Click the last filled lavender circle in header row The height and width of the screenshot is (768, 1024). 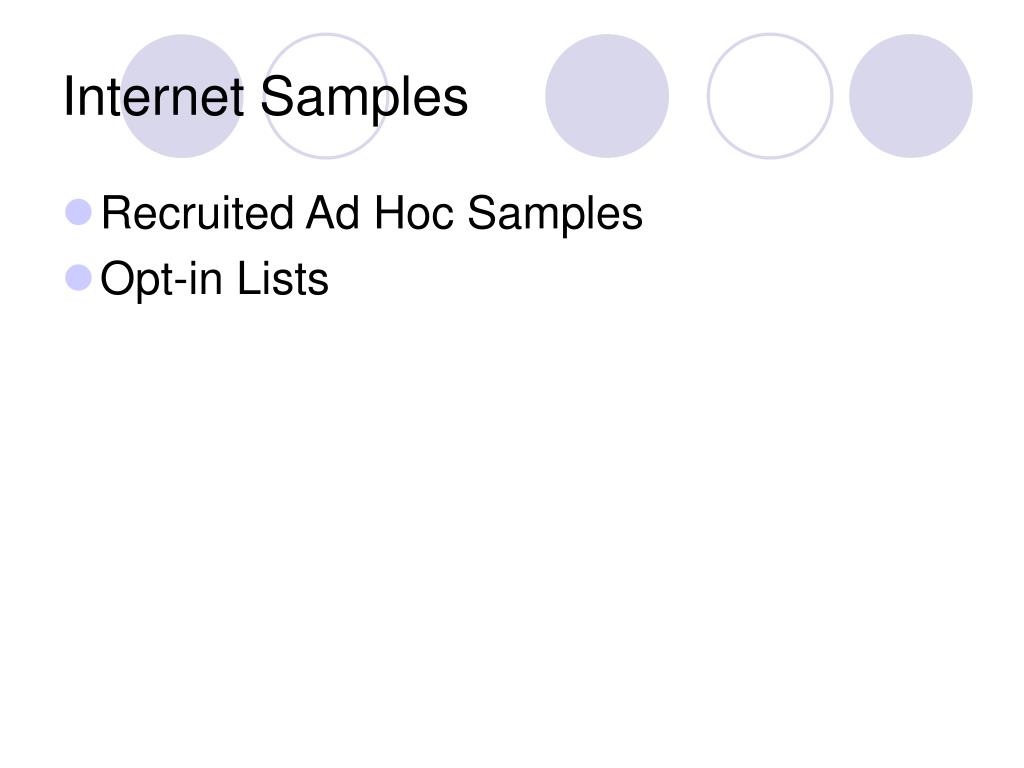click(x=910, y=96)
